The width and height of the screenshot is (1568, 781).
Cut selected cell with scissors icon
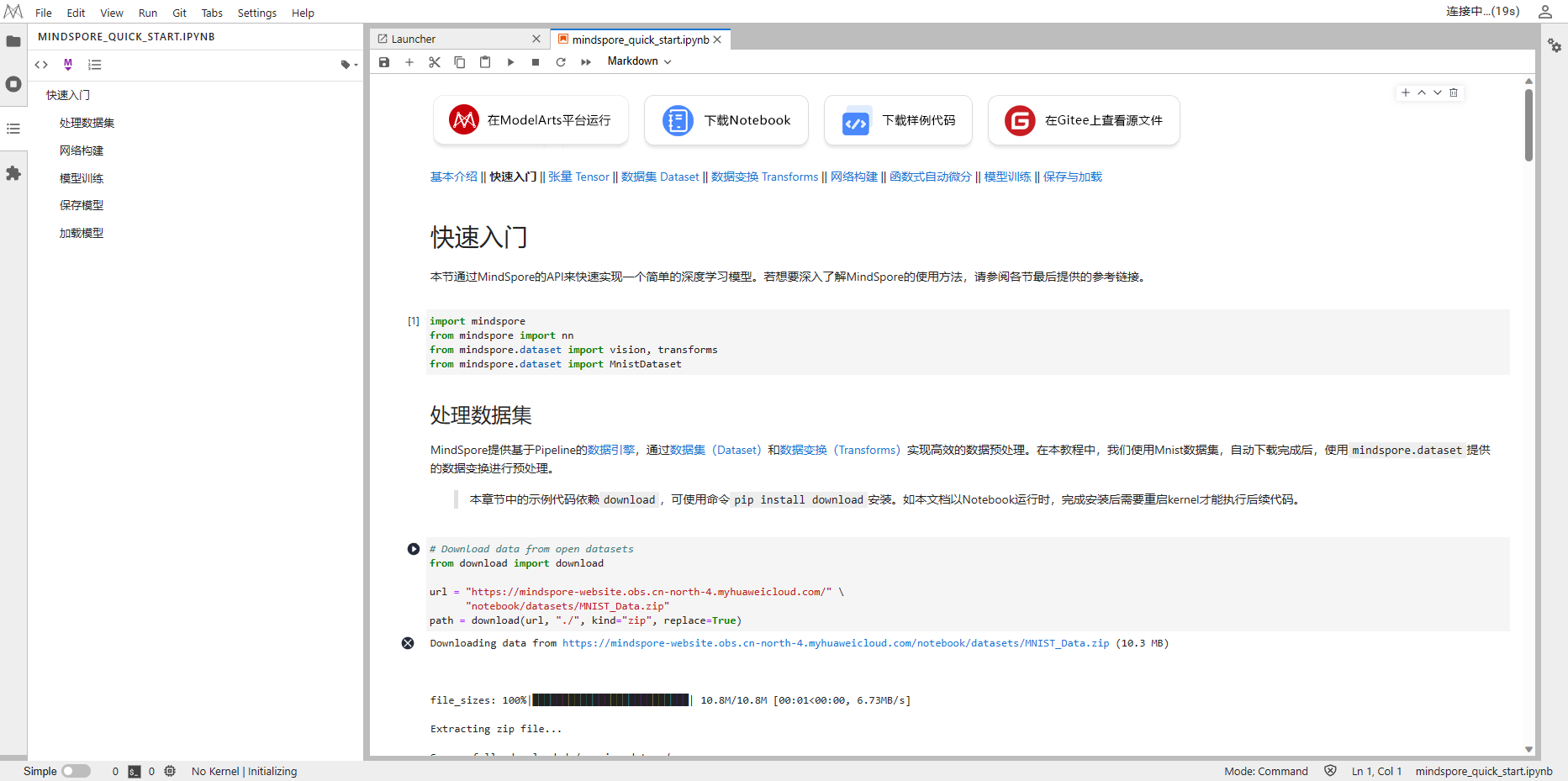(x=435, y=62)
